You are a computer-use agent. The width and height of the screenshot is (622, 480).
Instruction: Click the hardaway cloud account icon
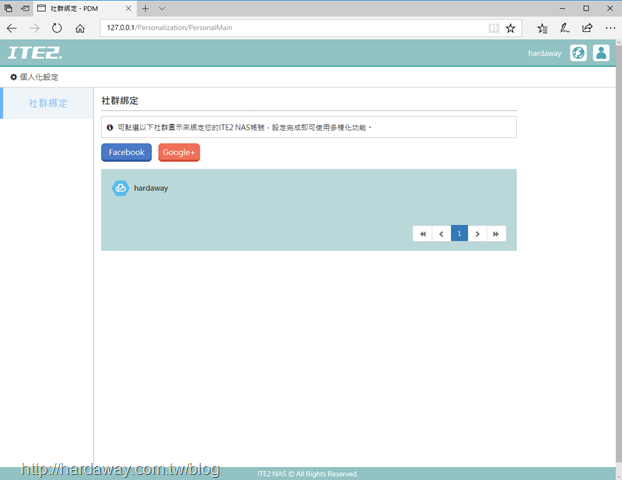[120, 188]
